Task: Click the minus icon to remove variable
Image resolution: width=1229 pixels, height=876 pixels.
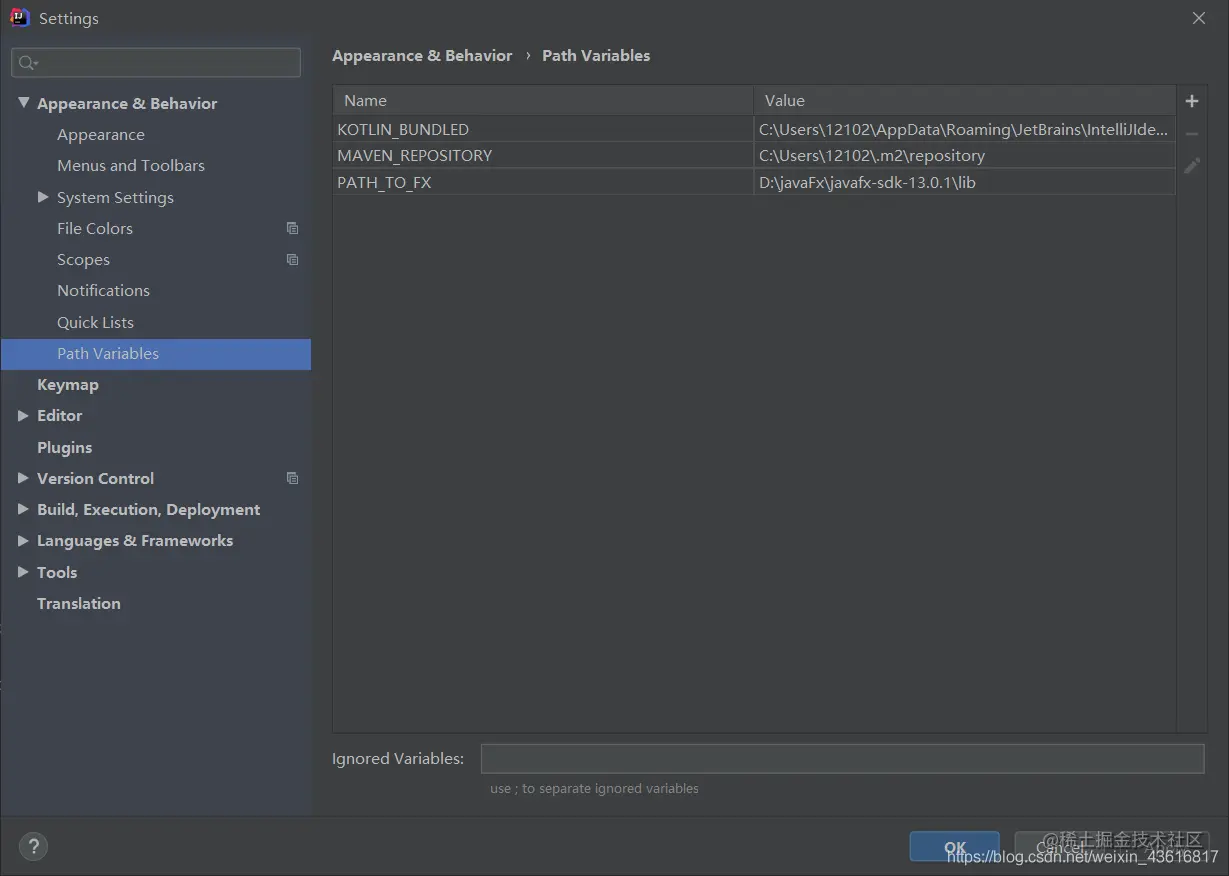Action: pyautogui.click(x=1191, y=134)
